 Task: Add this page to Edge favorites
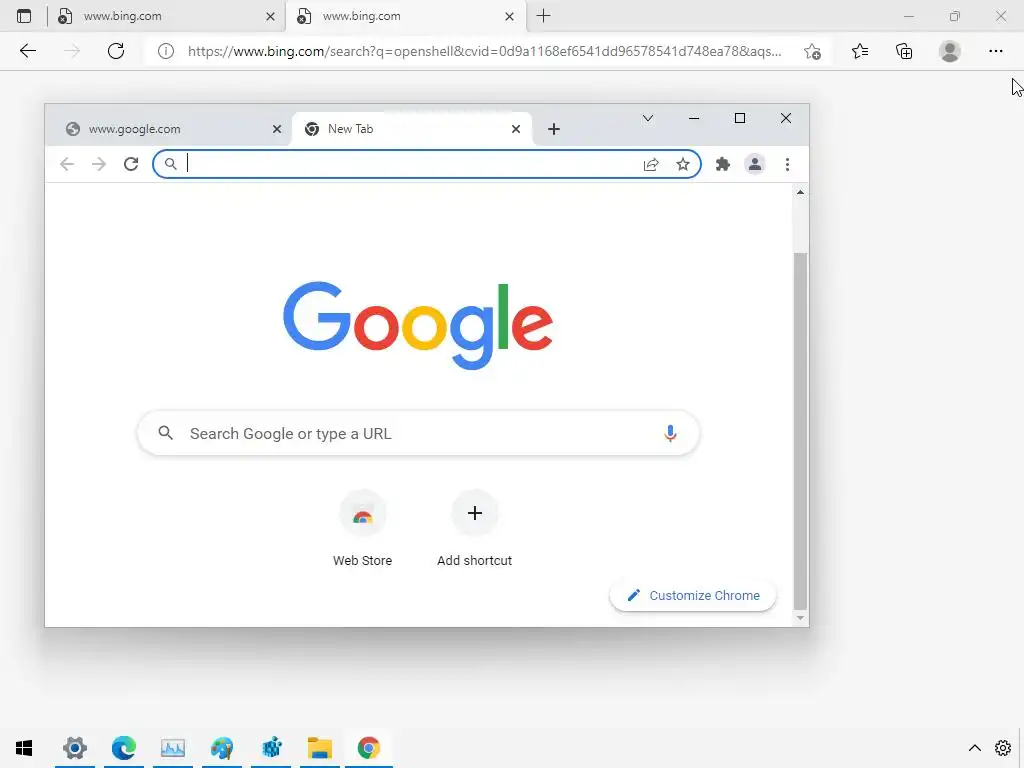[x=812, y=52]
